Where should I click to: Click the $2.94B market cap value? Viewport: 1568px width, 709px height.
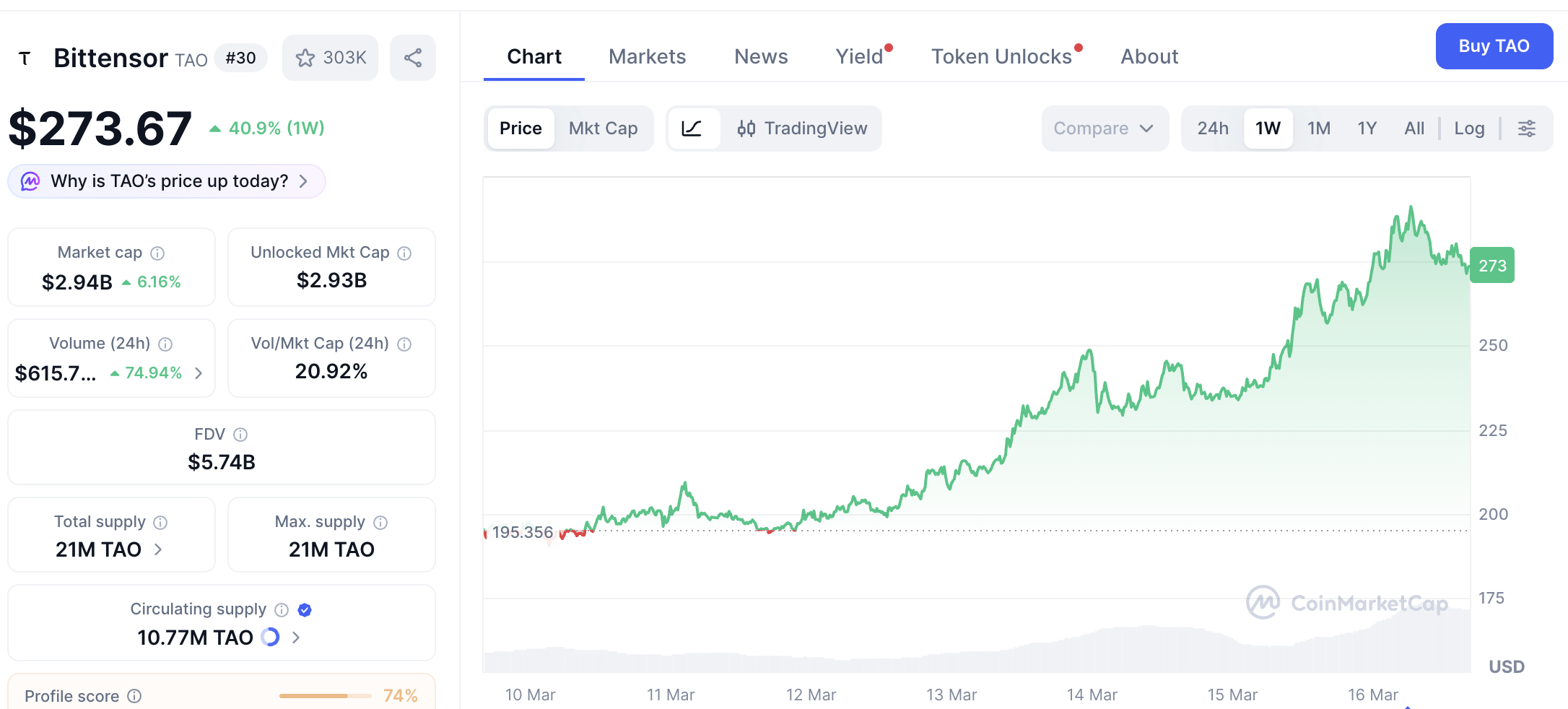pyautogui.click(x=77, y=282)
